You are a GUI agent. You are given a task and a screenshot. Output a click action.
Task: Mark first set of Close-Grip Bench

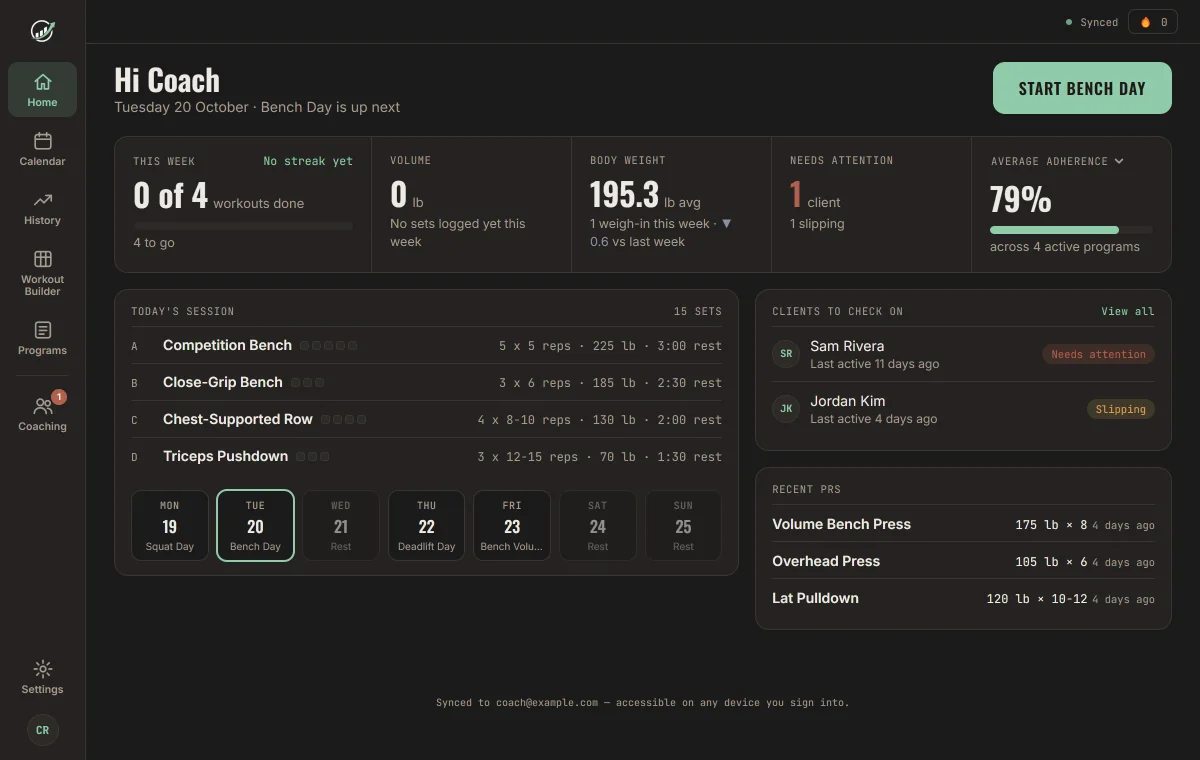pyautogui.click(x=295, y=382)
